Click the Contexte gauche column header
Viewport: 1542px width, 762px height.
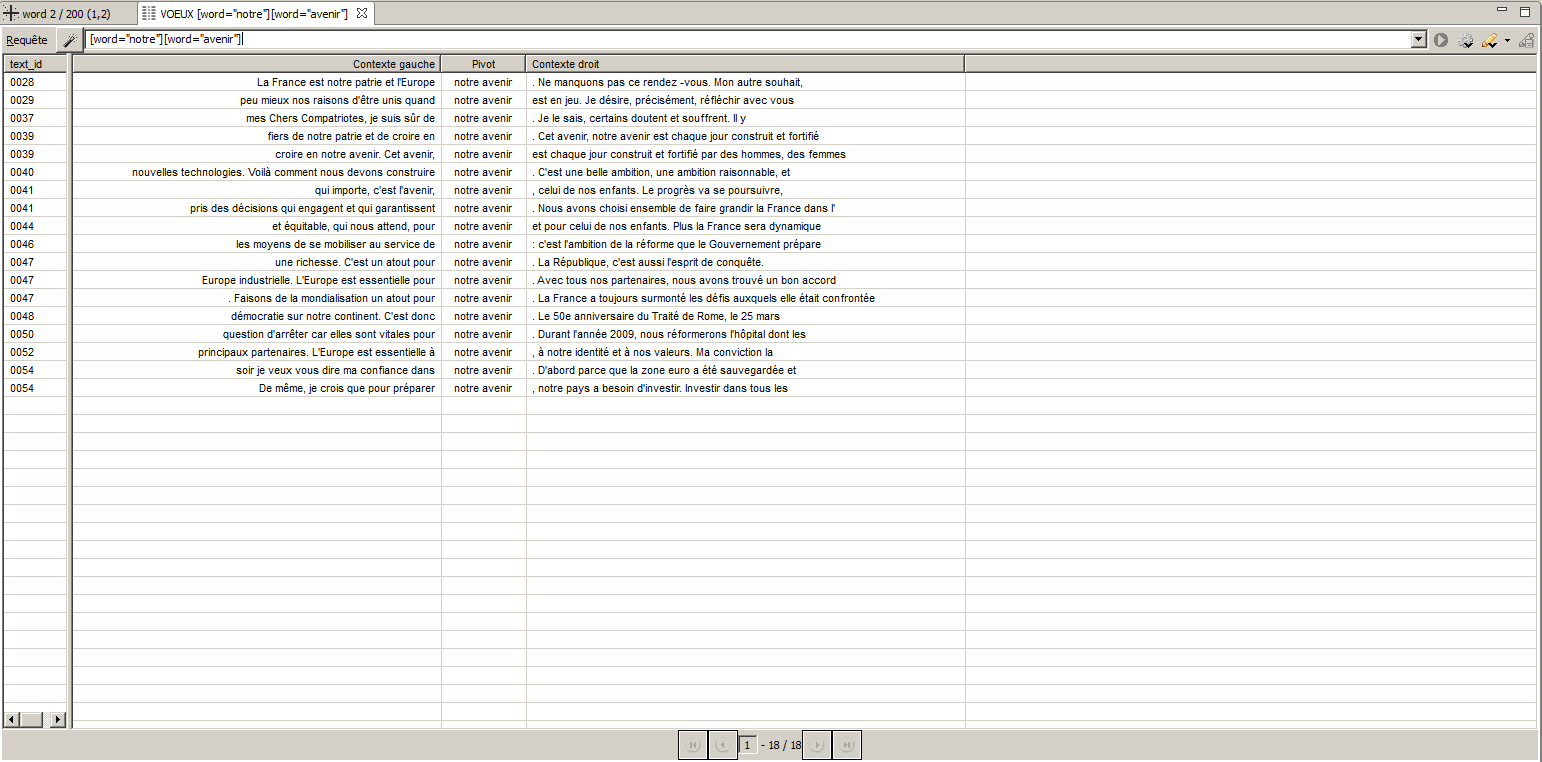(x=257, y=64)
